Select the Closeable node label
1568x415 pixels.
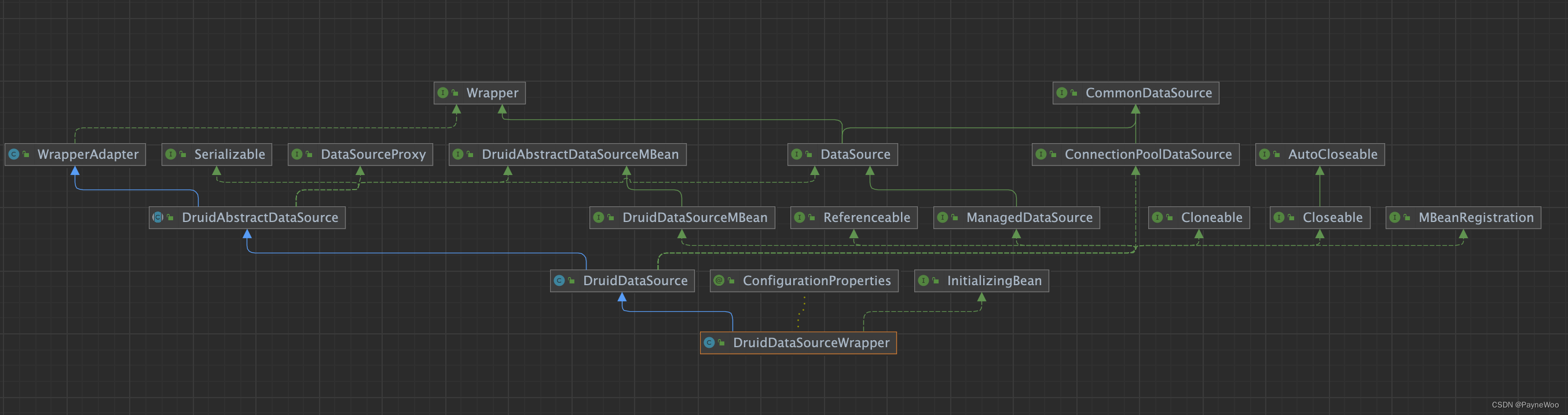(x=1332, y=217)
